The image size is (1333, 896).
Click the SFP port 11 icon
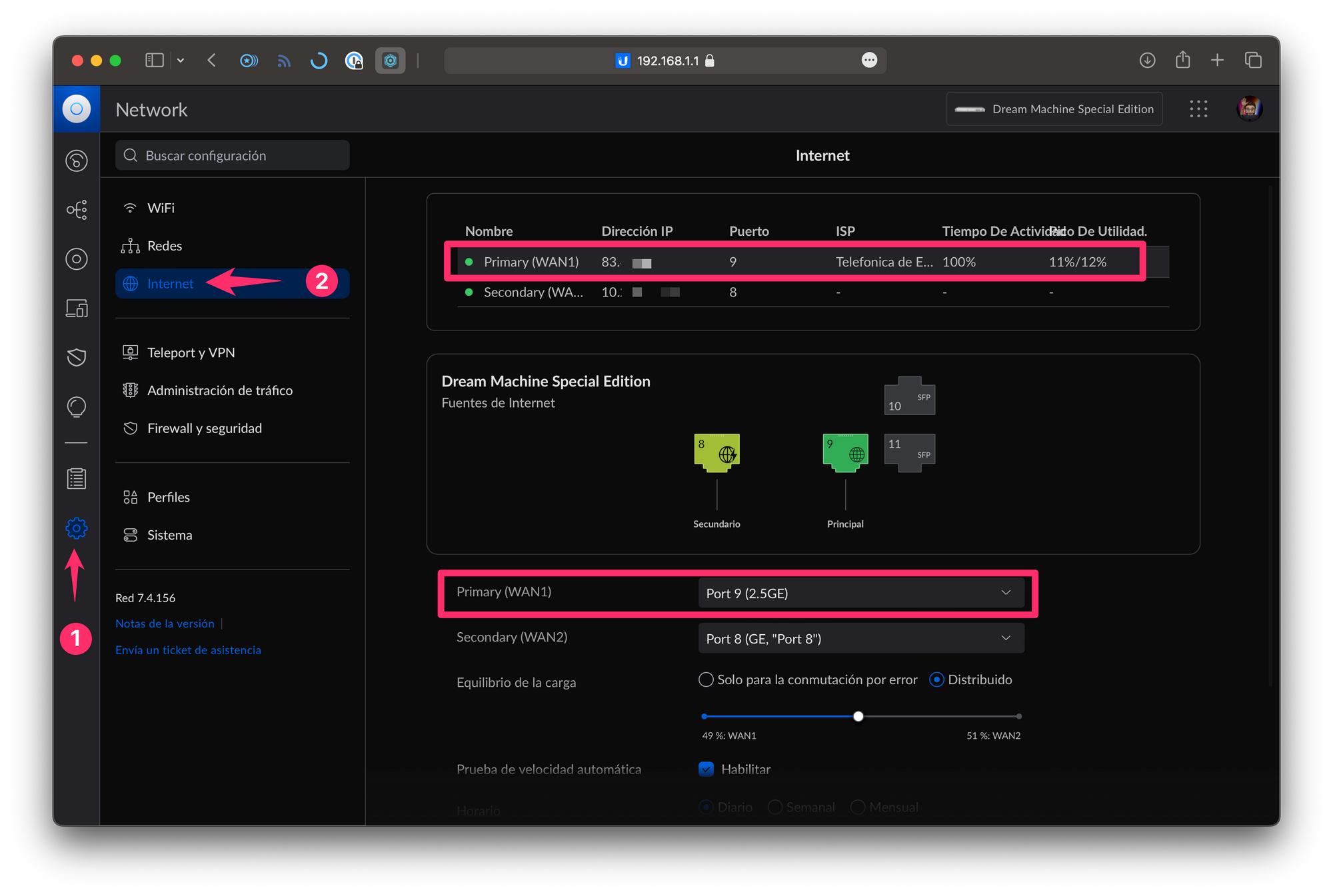910,453
